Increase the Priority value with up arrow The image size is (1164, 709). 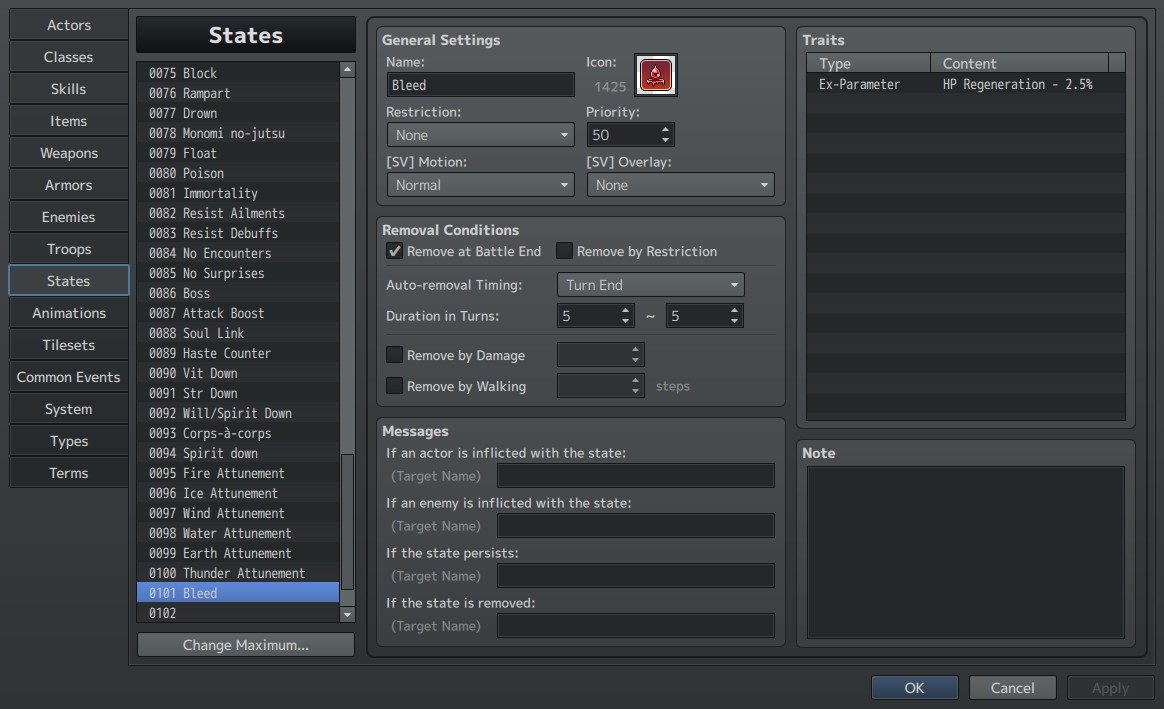point(665,129)
